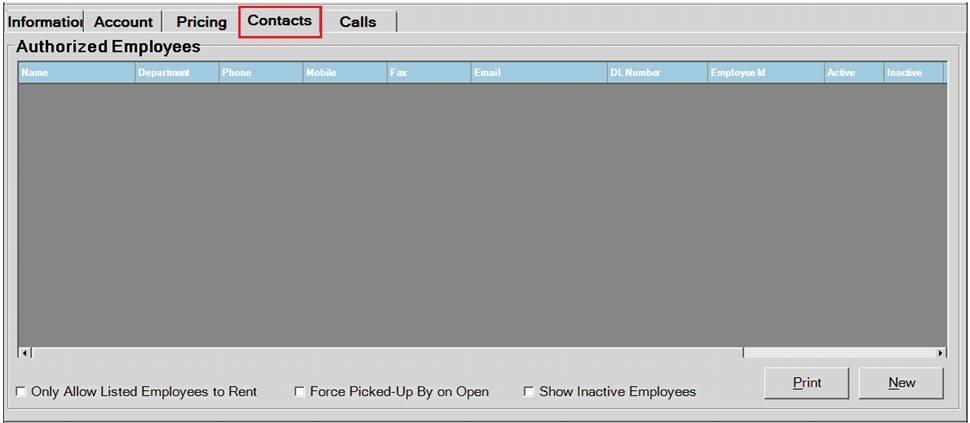This screenshot has height=423, width=970.
Task: Sort by the Name column header
Action: point(76,73)
